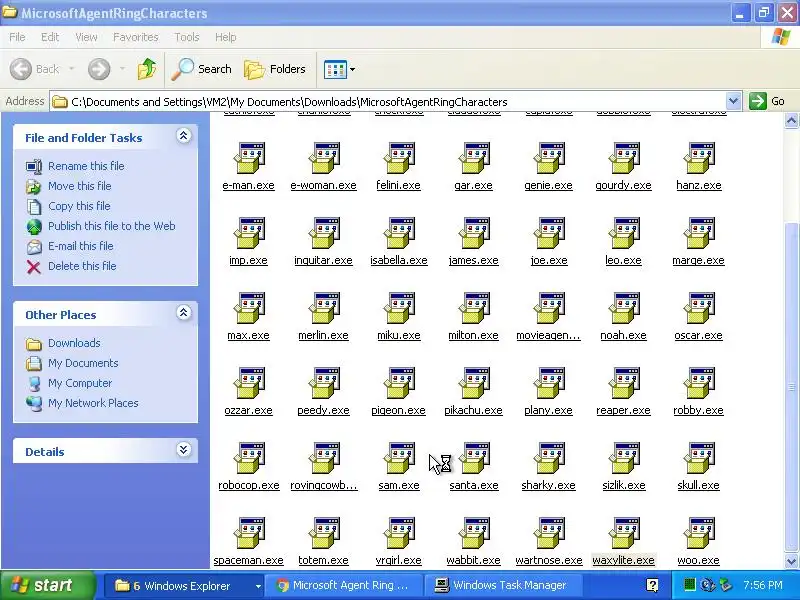Select the james.exe file icon
This screenshot has width=800, height=600.
(474, 234)
